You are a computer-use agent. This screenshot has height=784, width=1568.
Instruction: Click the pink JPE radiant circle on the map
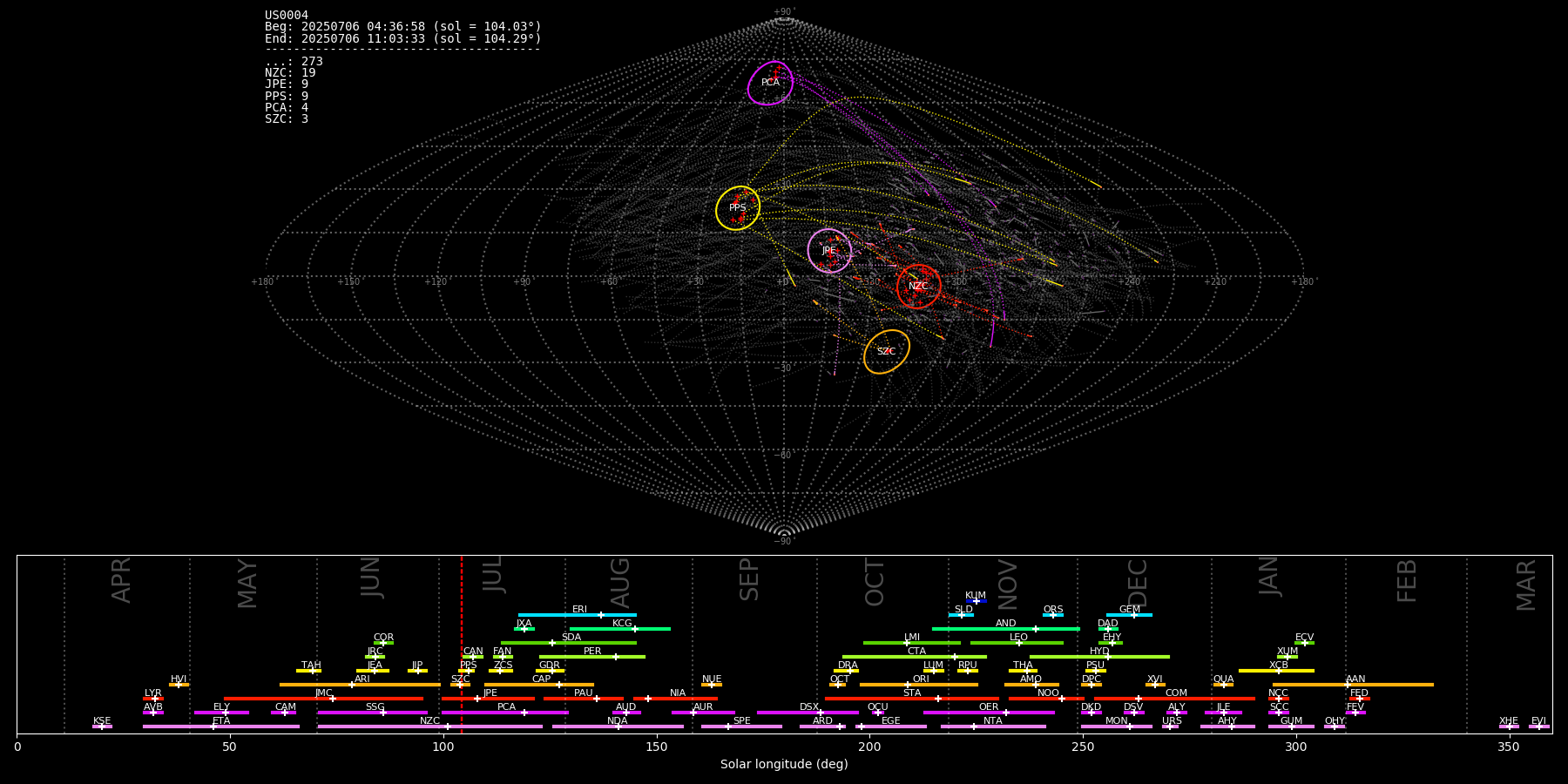(x=829, y=251)
